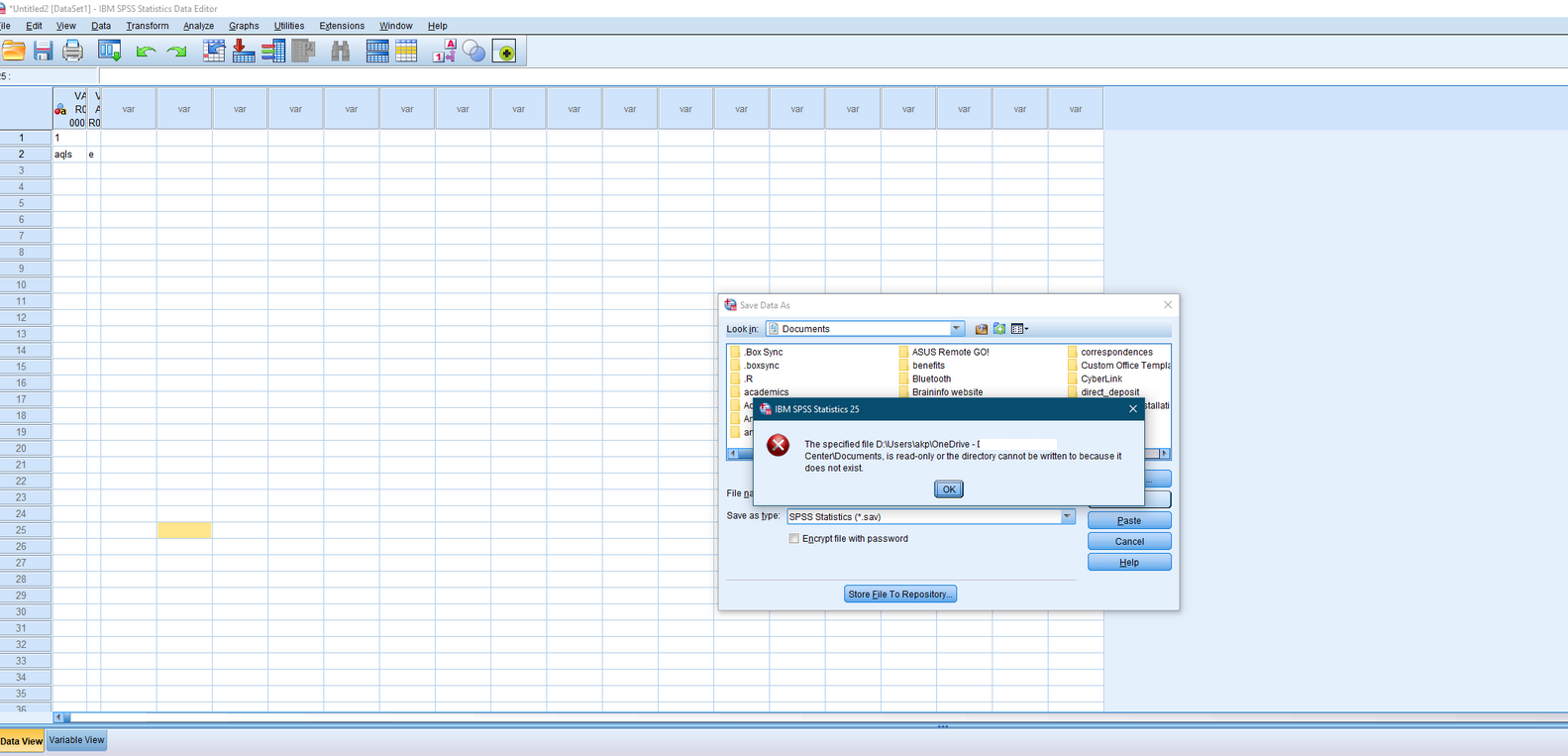Viewport: 1568px width, 756px height.
Task: Close the IBM SPSS Statistics 25 error box
Action: pos(1133,409)
